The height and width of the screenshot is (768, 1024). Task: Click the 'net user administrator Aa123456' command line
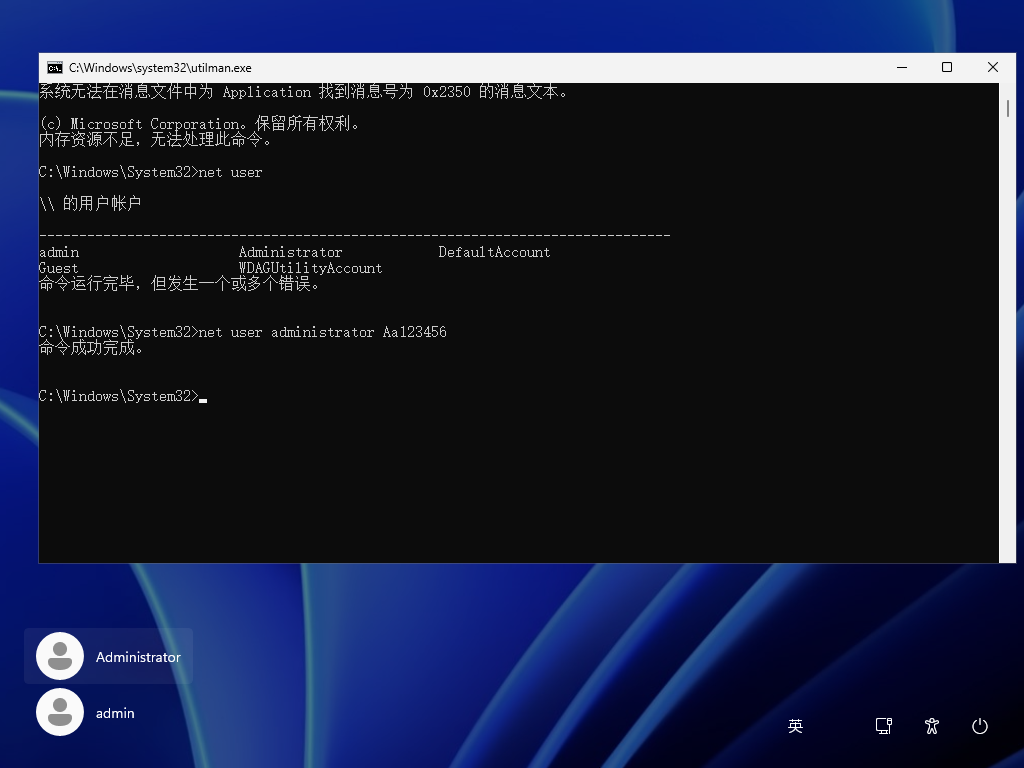point(243,332)
